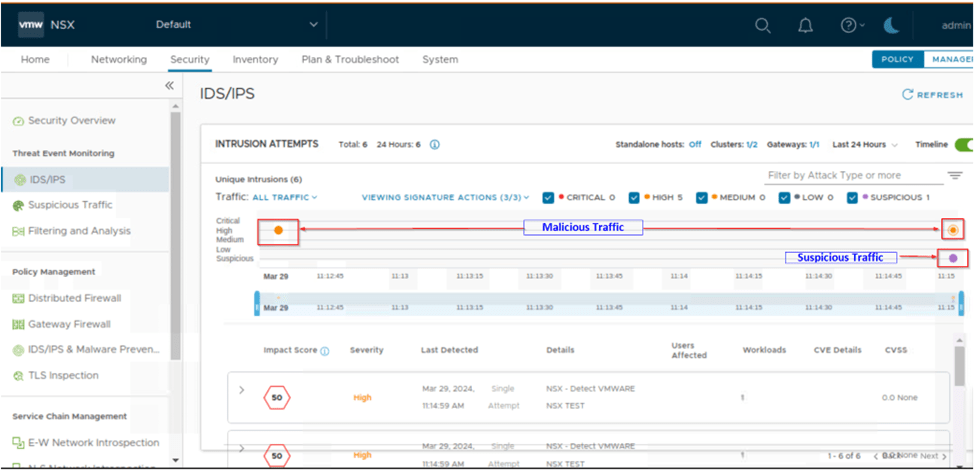Screen dimensions: 975x471
Task: Click the filter lines icon beside search
Action: (955, 176)
